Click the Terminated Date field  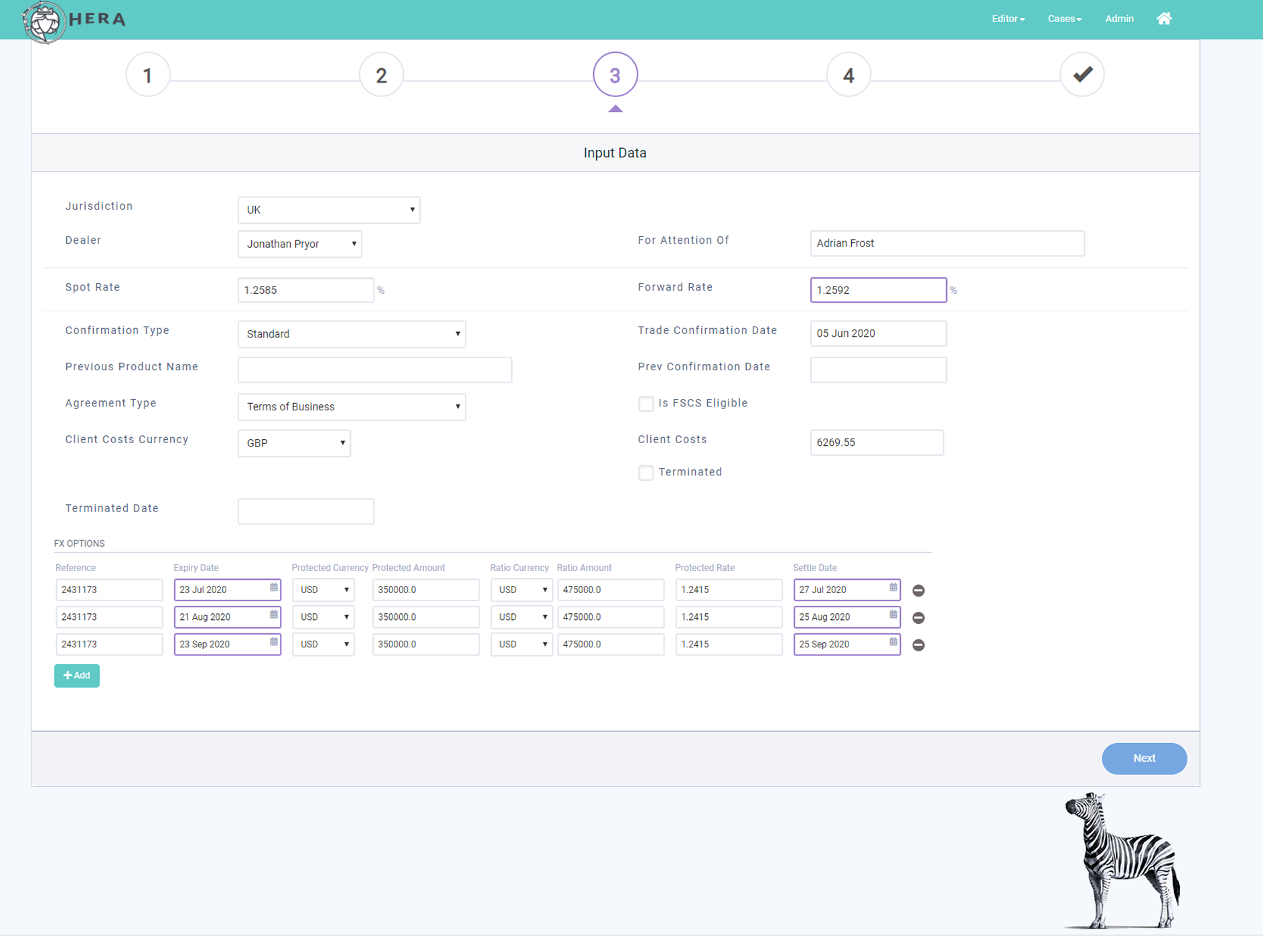[x=306, y=511]
